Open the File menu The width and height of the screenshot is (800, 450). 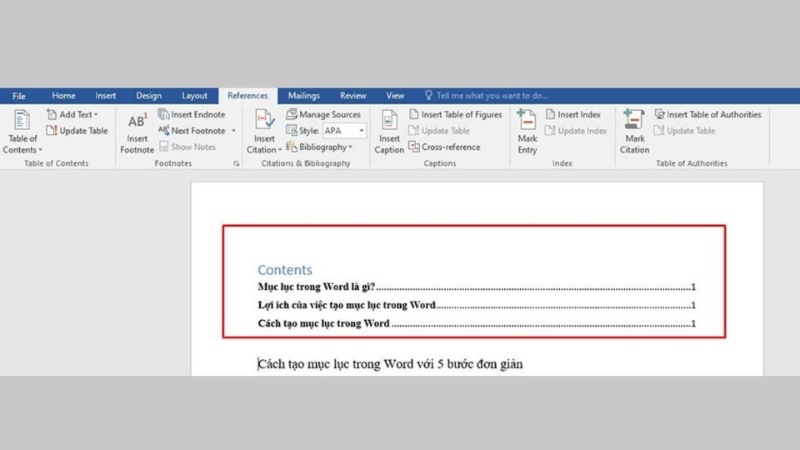(x=19, y=96)
